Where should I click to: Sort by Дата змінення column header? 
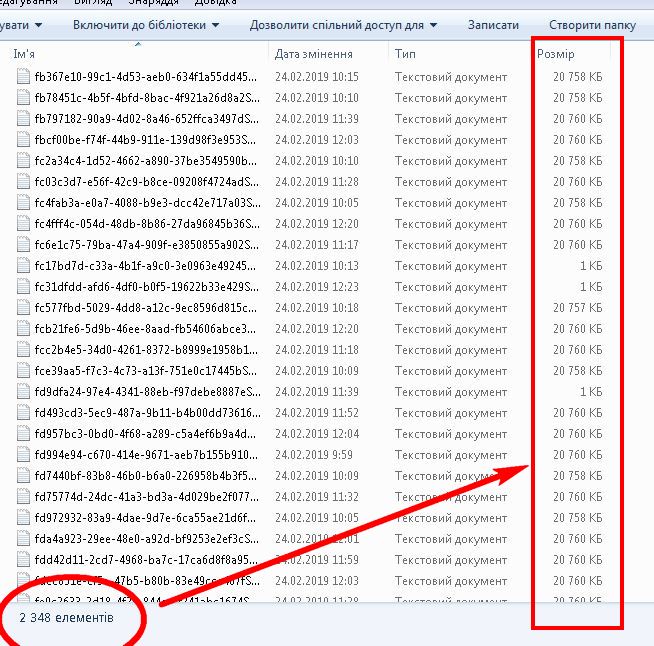coord(313,54)
